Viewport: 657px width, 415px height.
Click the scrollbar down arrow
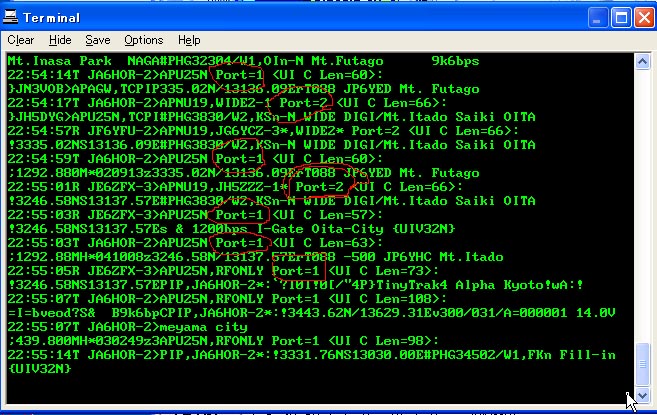642,395
